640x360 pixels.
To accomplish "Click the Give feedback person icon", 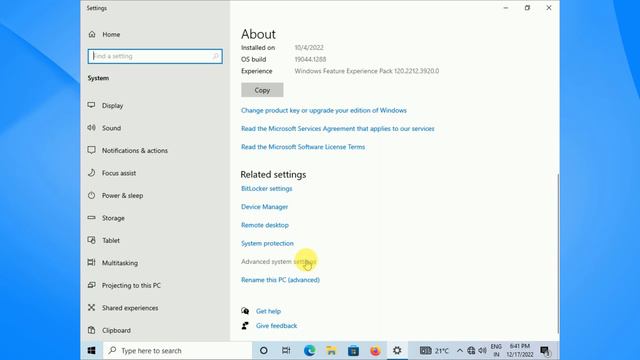I will [x=245, y=326].
